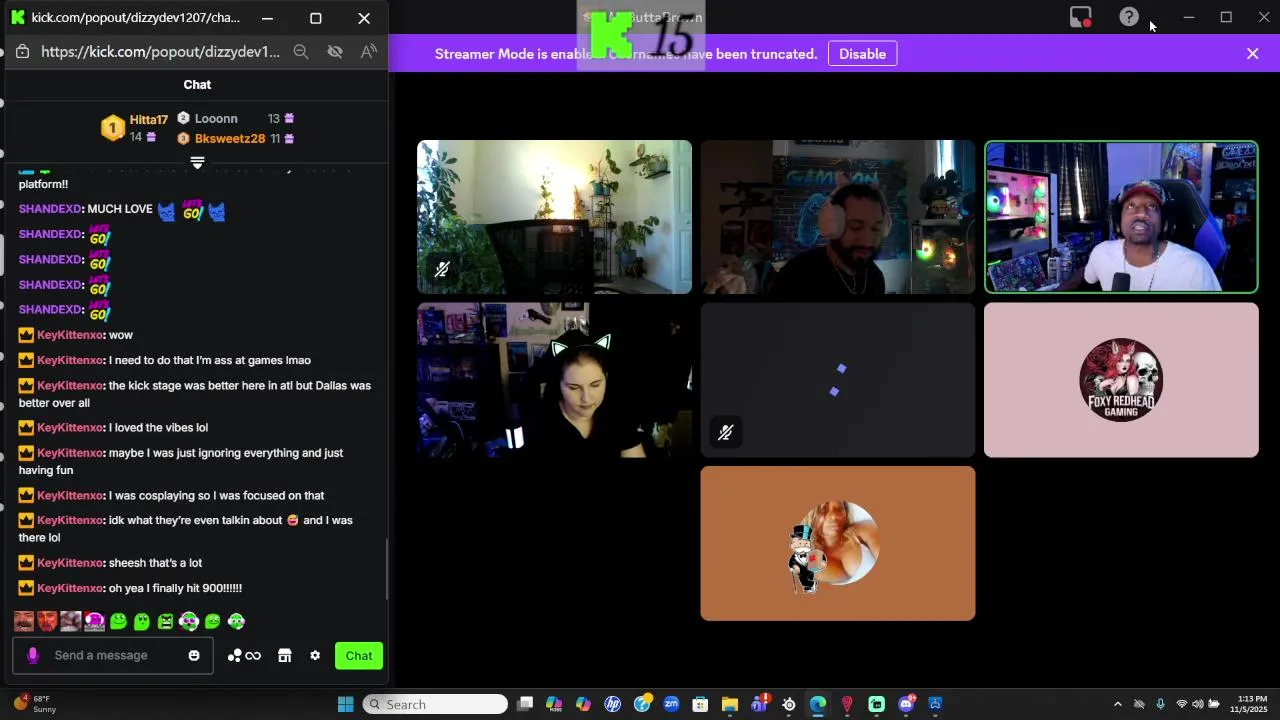The width and height of the screenshot is (1280, 720).
Task: Send message with green Chat button
Action: (359, 656)
